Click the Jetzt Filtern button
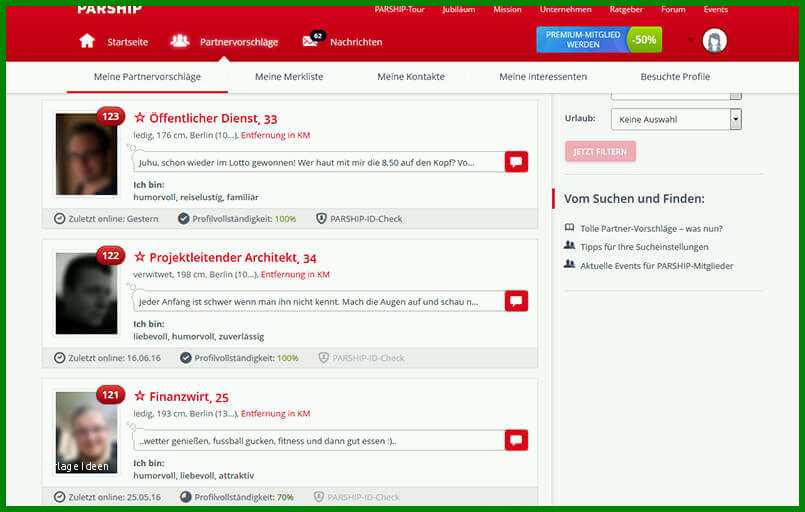This screenshot has height=512, width=805. (x=600, y=151)
